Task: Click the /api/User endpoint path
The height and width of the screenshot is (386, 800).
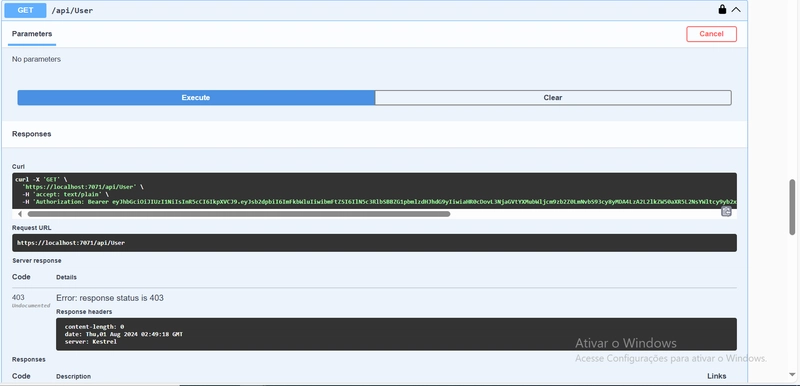Action: 72,10
